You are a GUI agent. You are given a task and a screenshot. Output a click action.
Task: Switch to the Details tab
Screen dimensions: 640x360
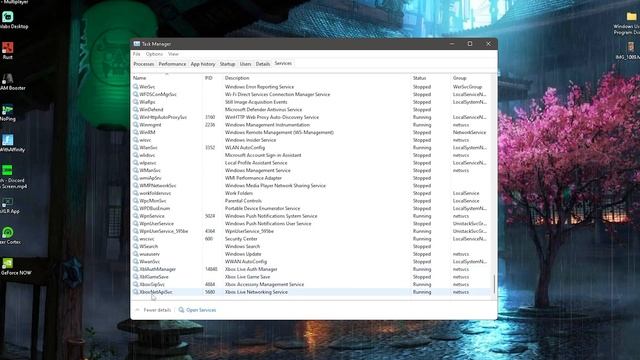(263, 64)
